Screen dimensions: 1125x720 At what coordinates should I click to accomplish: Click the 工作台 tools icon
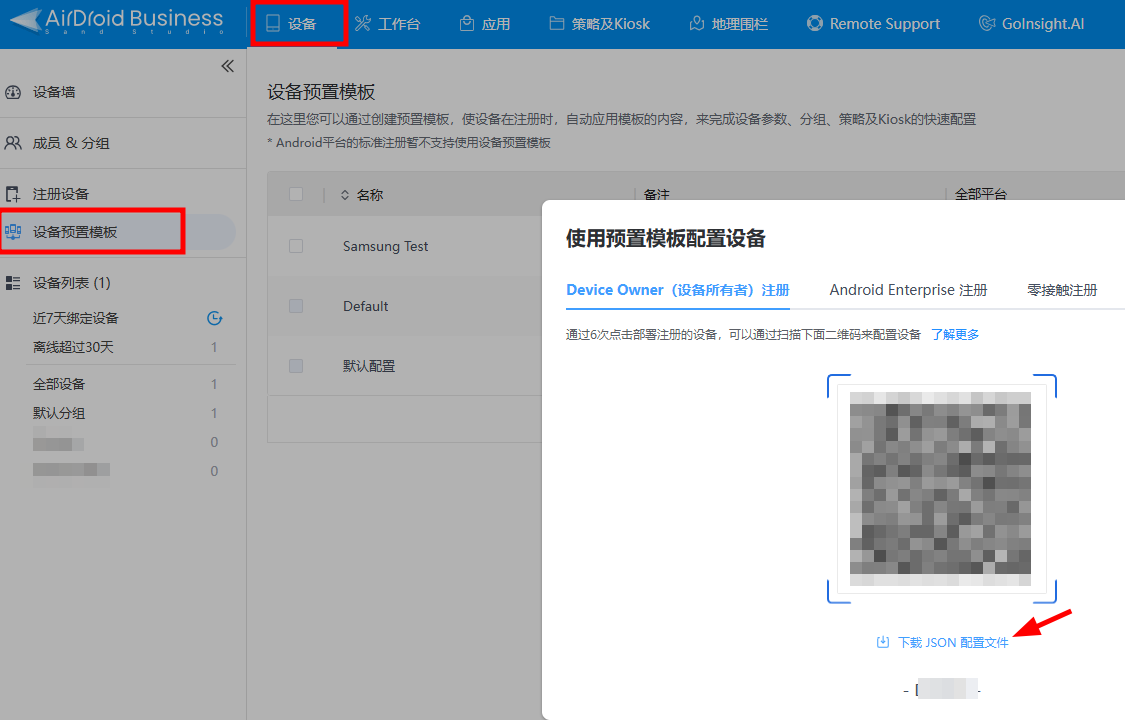tap(363, 24)
